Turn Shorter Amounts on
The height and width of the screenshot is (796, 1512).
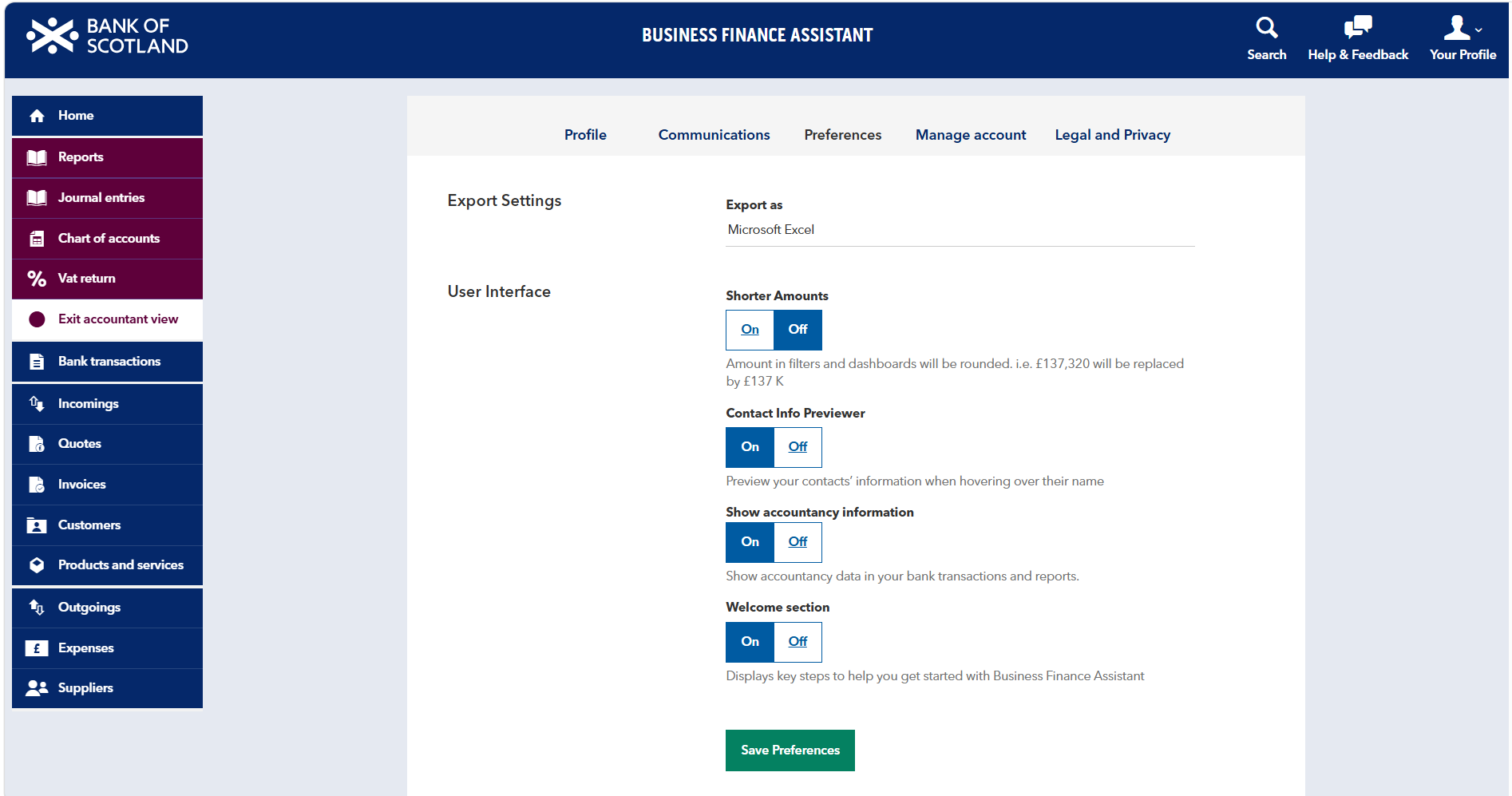click(750, 330)
